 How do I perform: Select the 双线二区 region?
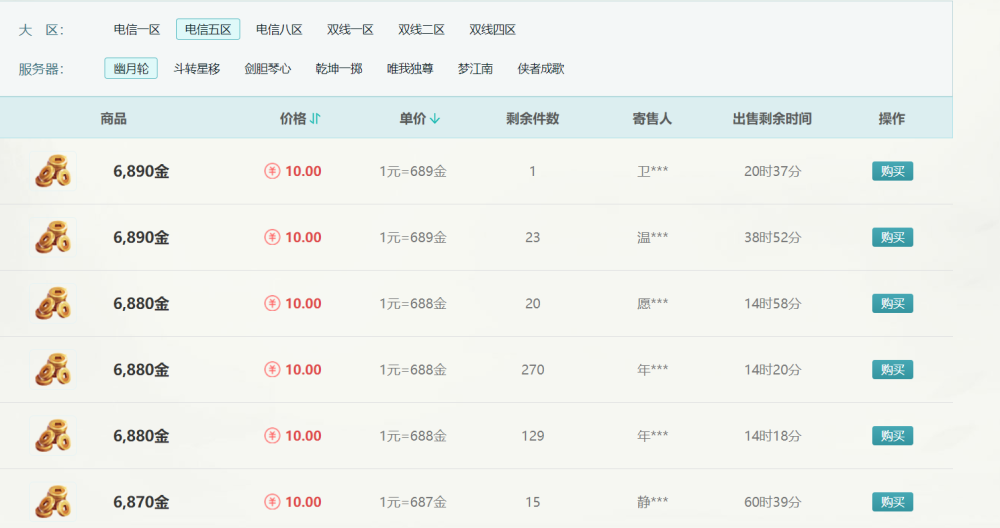(x=421, y=29)
